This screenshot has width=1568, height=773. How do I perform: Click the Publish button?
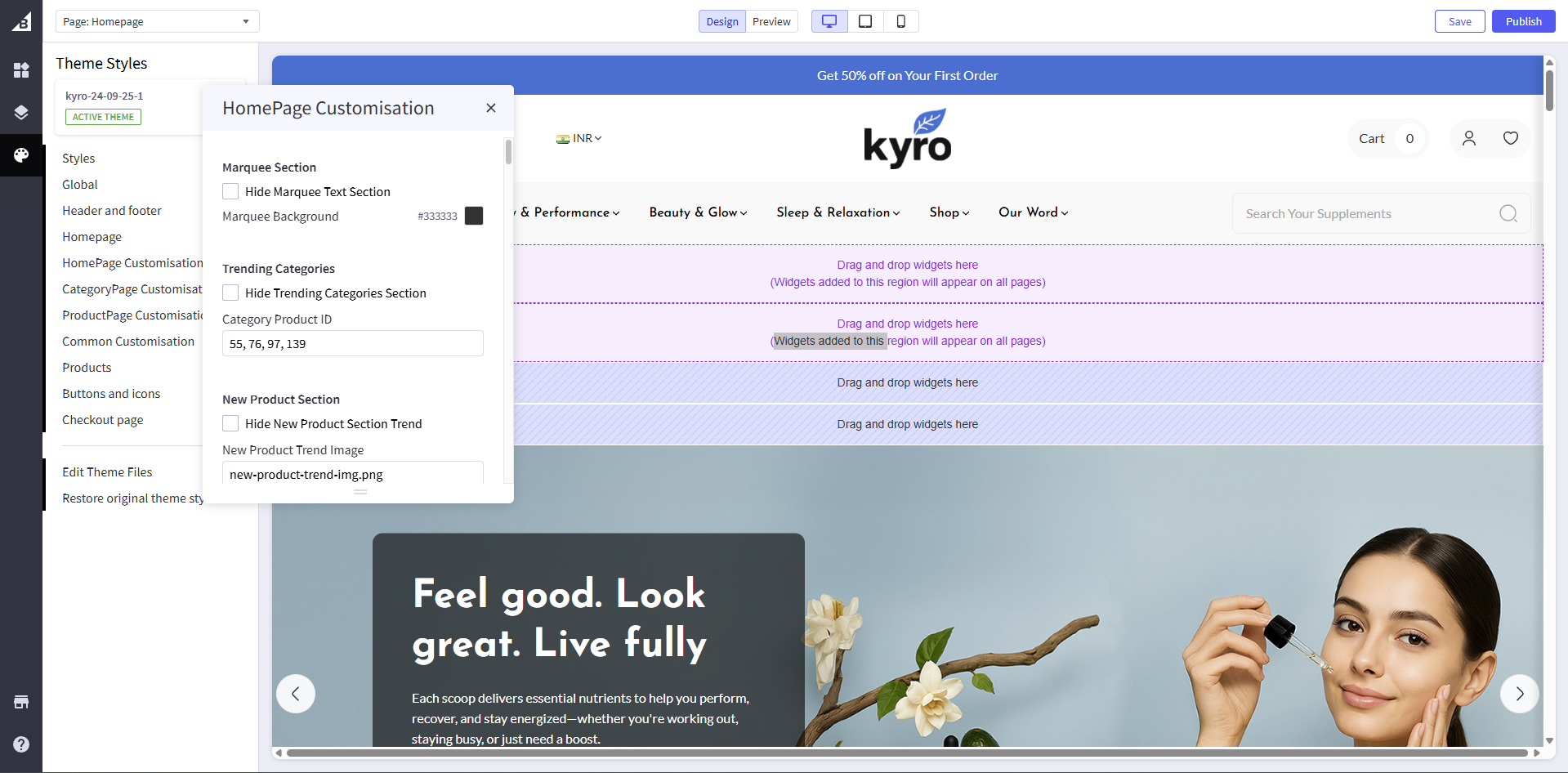pos(1523,21)
